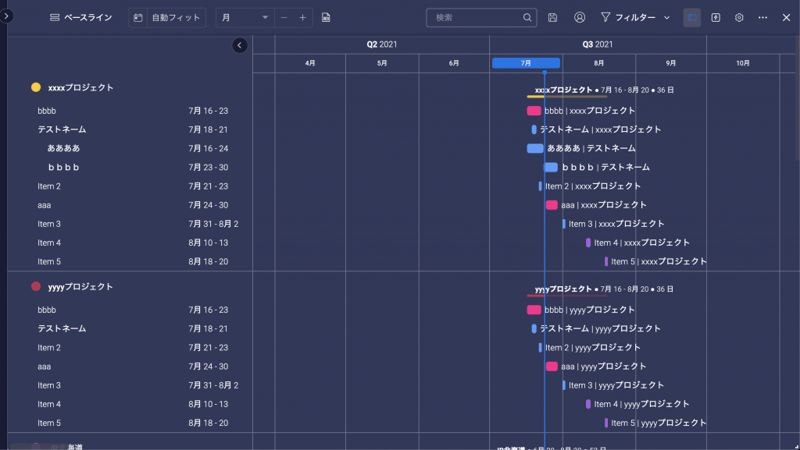The width and height of the screenshot is (800, 450).
Task: Click the download icon in toolbar
Action: tap(716, 18)
